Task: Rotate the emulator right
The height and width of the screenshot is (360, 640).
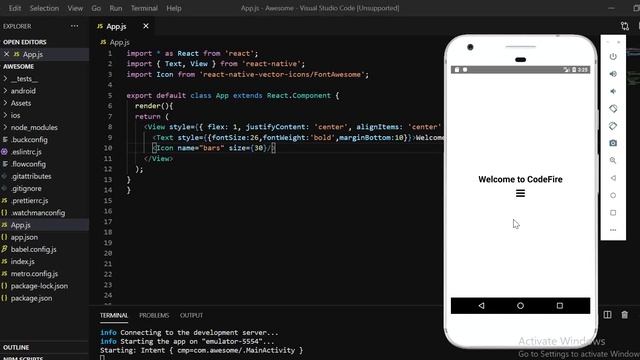Action: tap(613, 126)
